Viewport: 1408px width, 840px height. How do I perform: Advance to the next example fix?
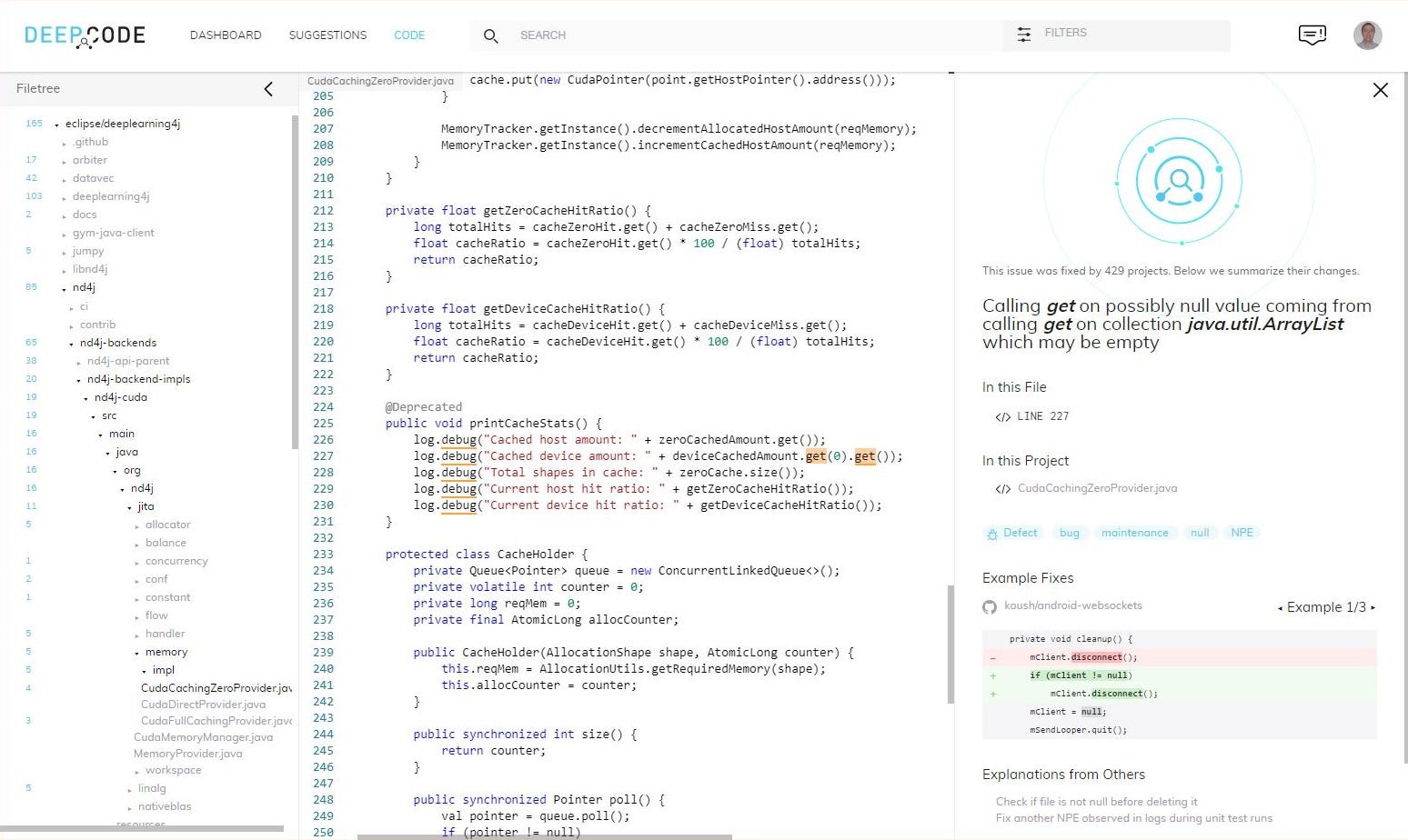coord(1372,607)
